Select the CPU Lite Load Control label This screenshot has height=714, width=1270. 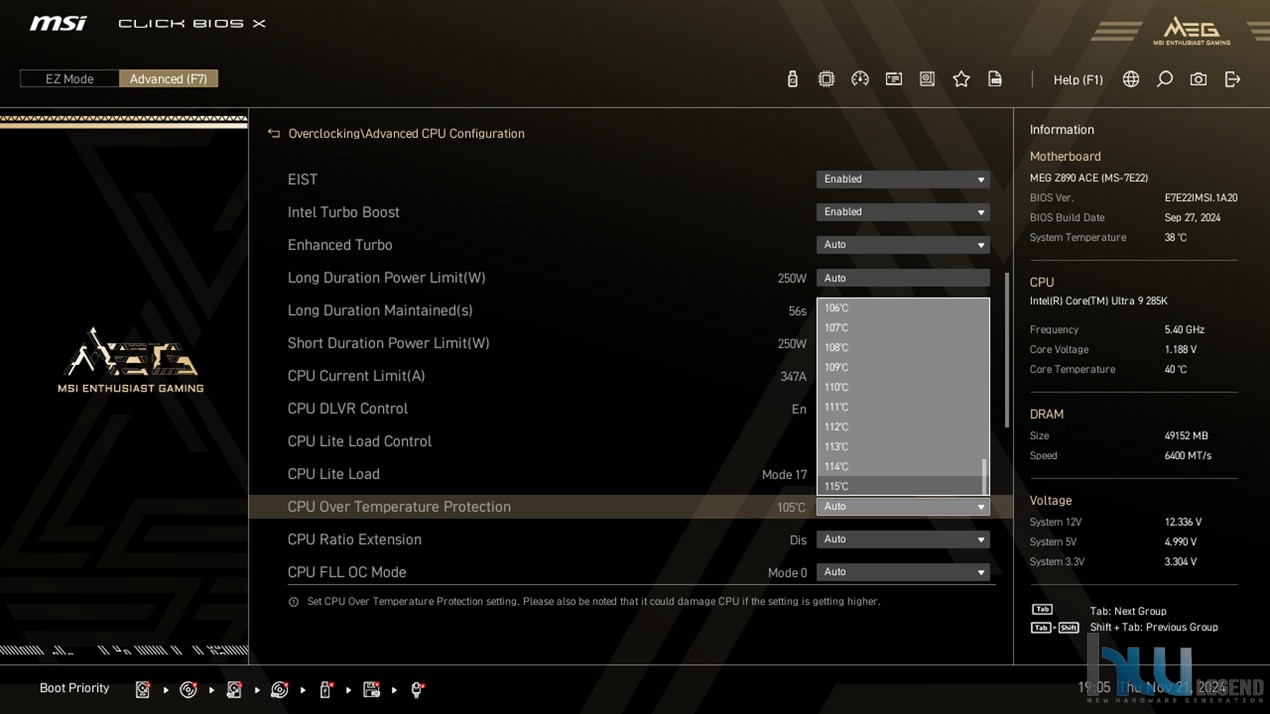coord(359,441)
